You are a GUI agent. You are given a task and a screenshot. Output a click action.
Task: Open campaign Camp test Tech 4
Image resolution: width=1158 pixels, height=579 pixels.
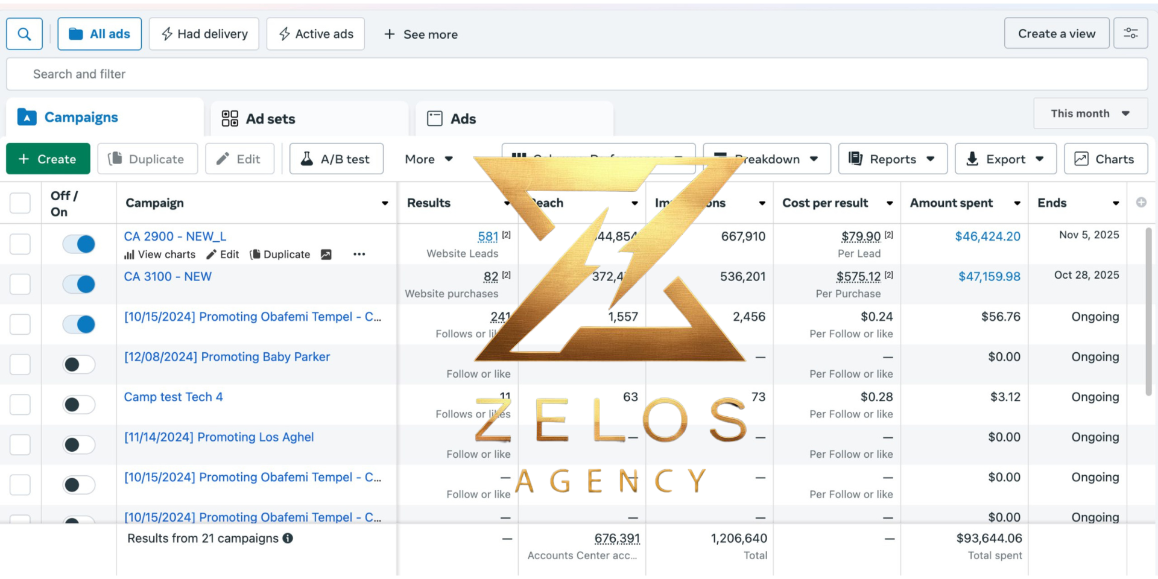[x=174, y=397]
